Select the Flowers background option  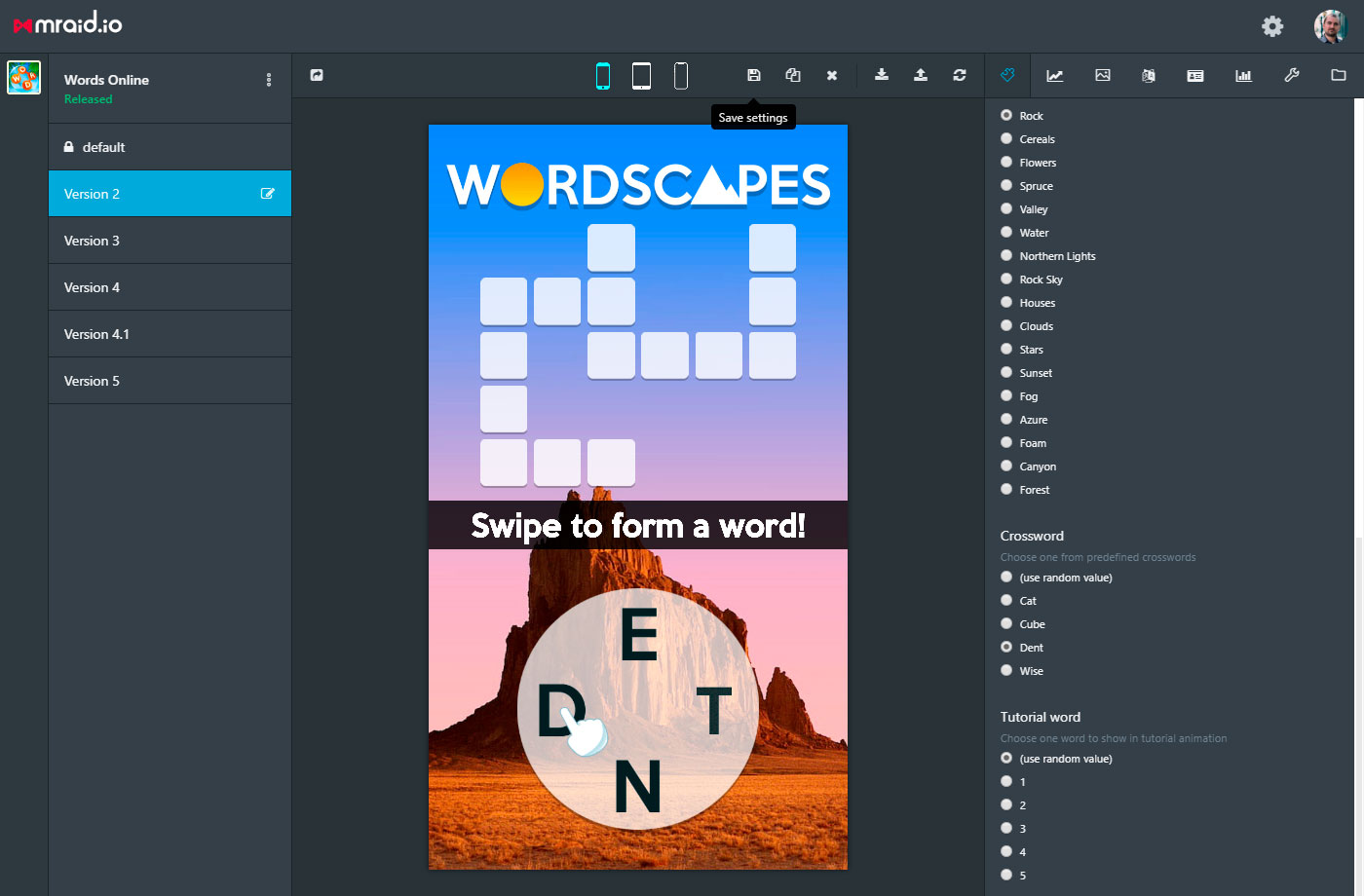tap(1006, 162)
